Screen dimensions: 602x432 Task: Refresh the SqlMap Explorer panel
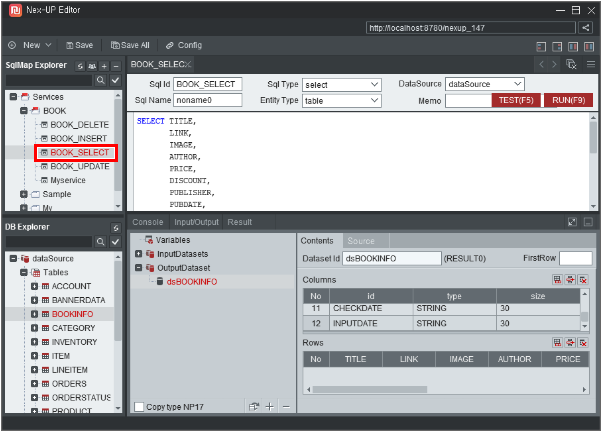[80, 66]
